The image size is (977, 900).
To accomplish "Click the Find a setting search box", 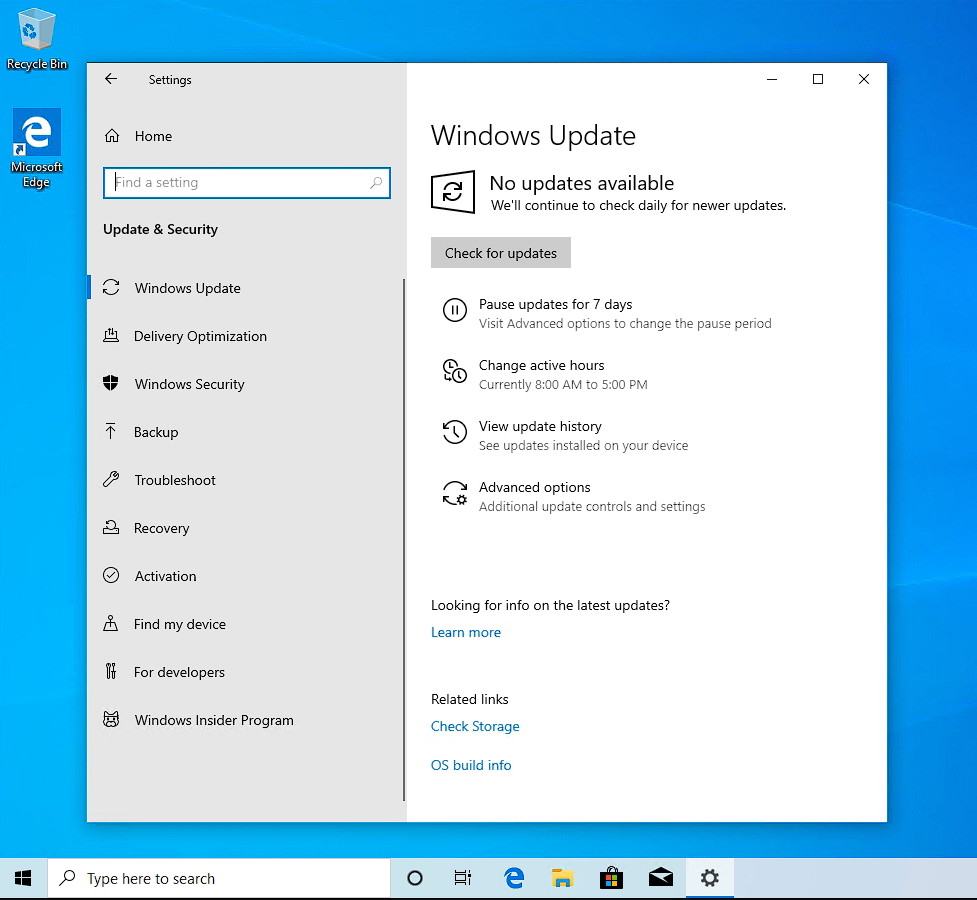I will tap(240, 183).
